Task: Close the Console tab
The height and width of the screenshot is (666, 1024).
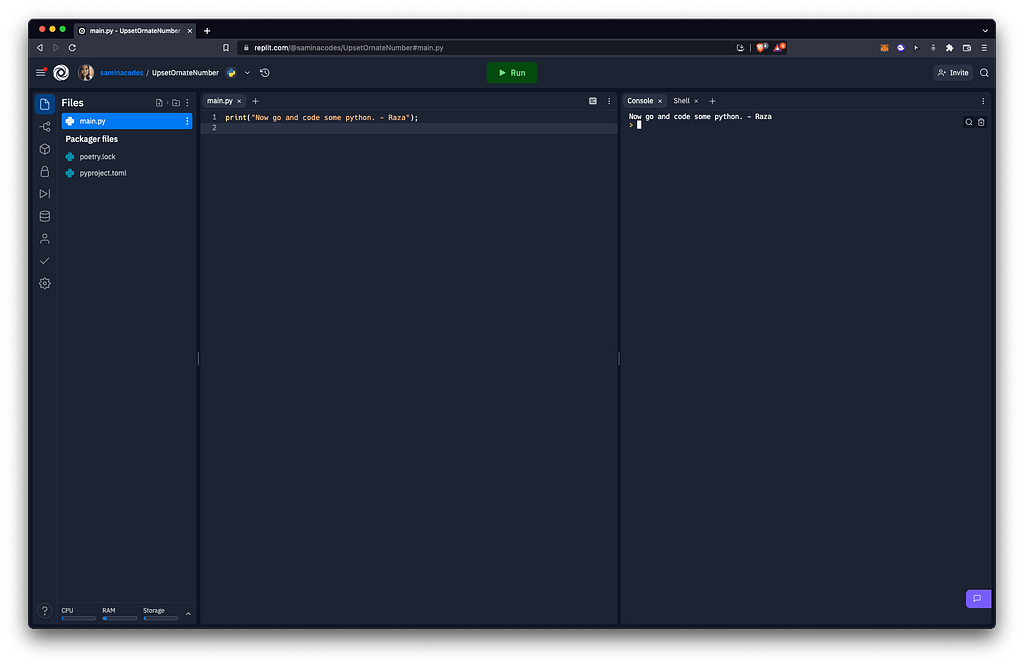Action: [660, 101]
